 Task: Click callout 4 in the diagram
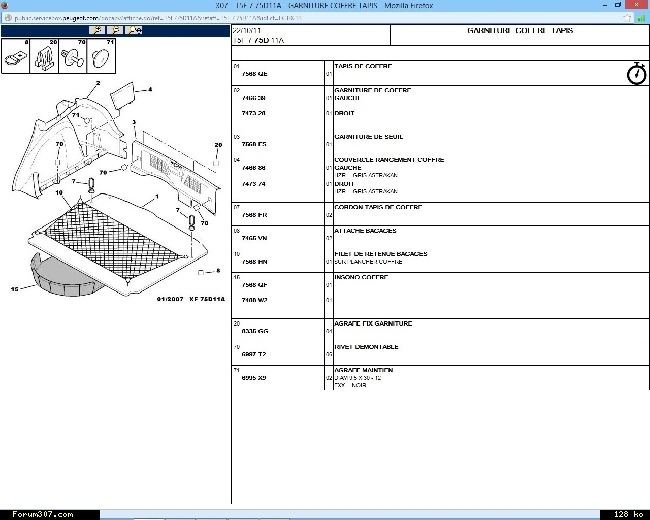tap(150, 89)
